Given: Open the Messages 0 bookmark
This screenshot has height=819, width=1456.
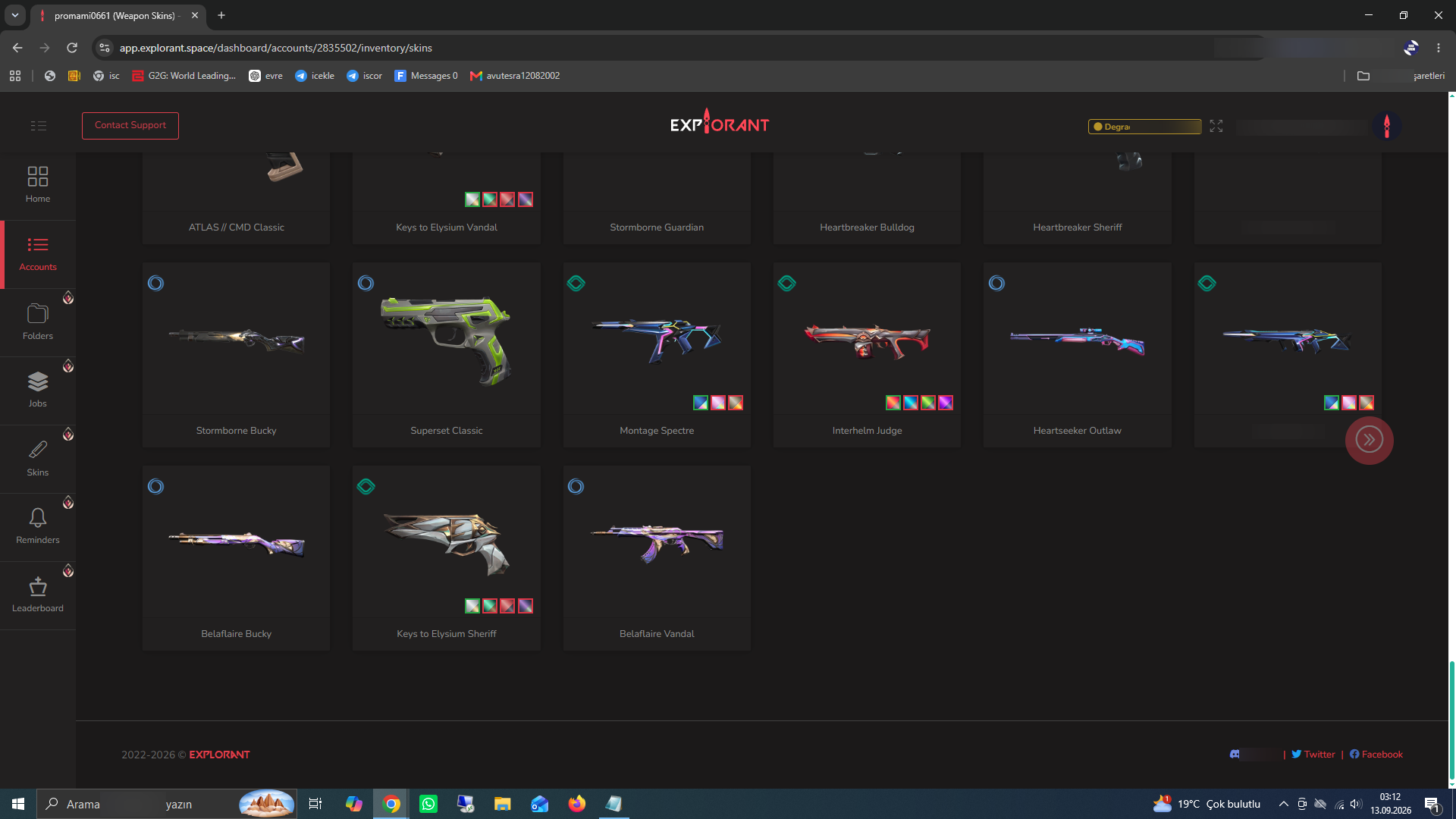Looking at the screenshot, I should point(425,76).
